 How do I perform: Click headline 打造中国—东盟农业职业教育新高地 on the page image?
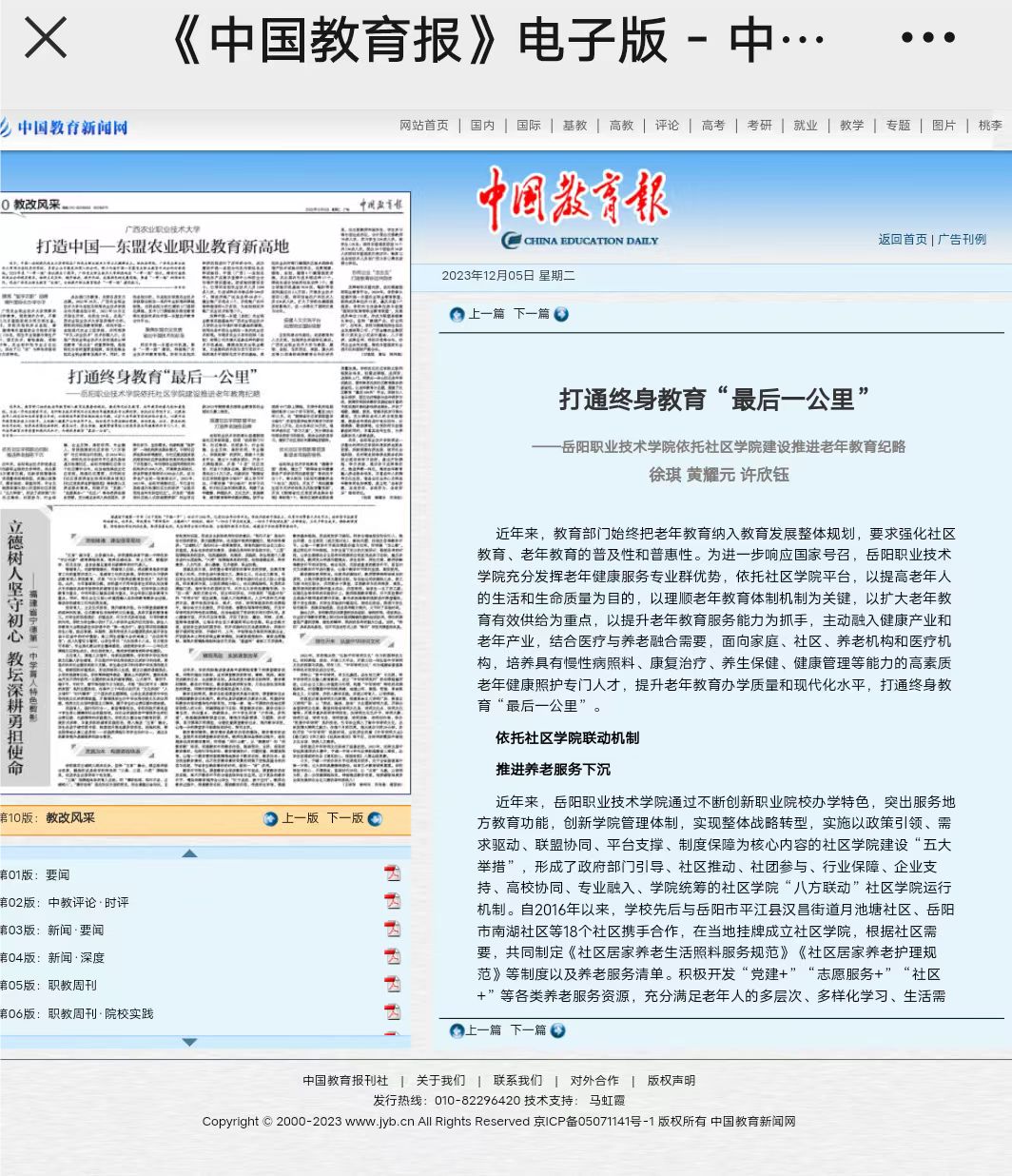[163, 245]
